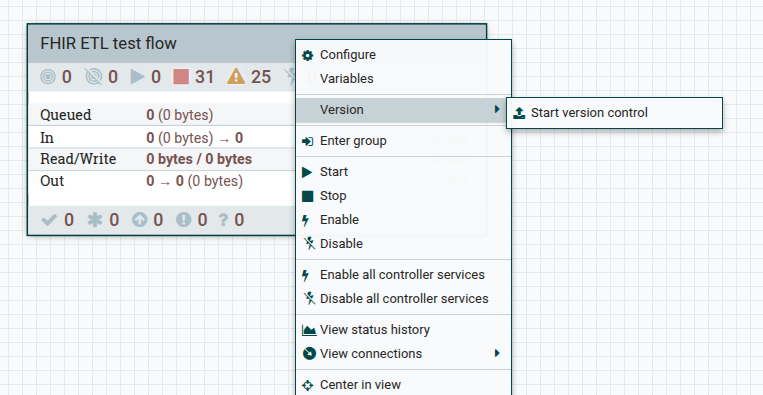Click the Out row label
Image resolution: width=763 pixels, height=395 pixels.
(52, 181)
